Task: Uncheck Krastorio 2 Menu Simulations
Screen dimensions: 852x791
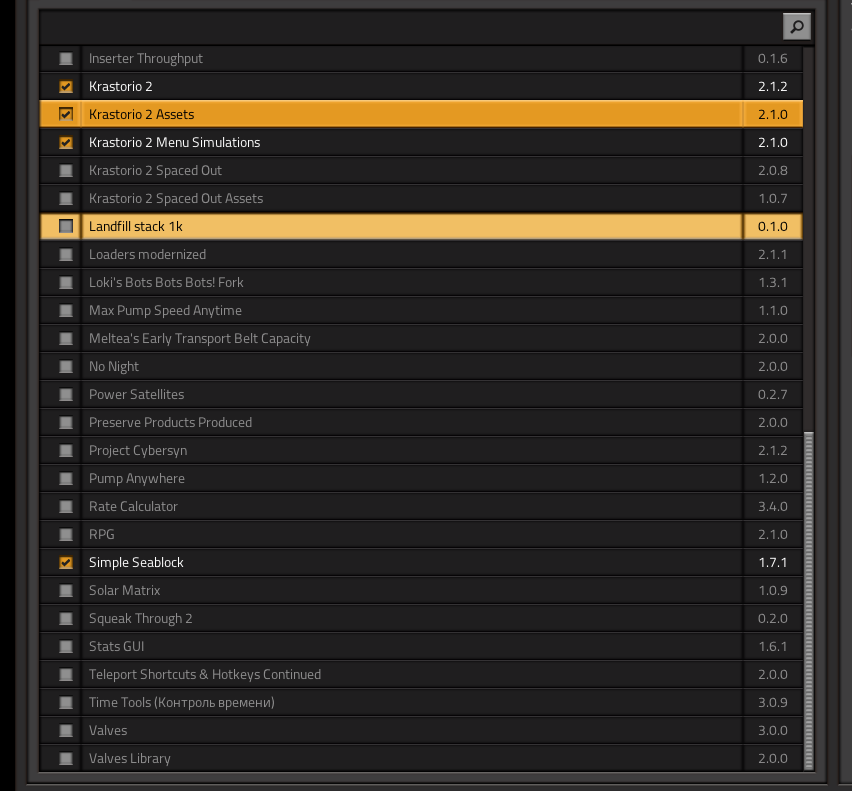Action: [66, 142]
